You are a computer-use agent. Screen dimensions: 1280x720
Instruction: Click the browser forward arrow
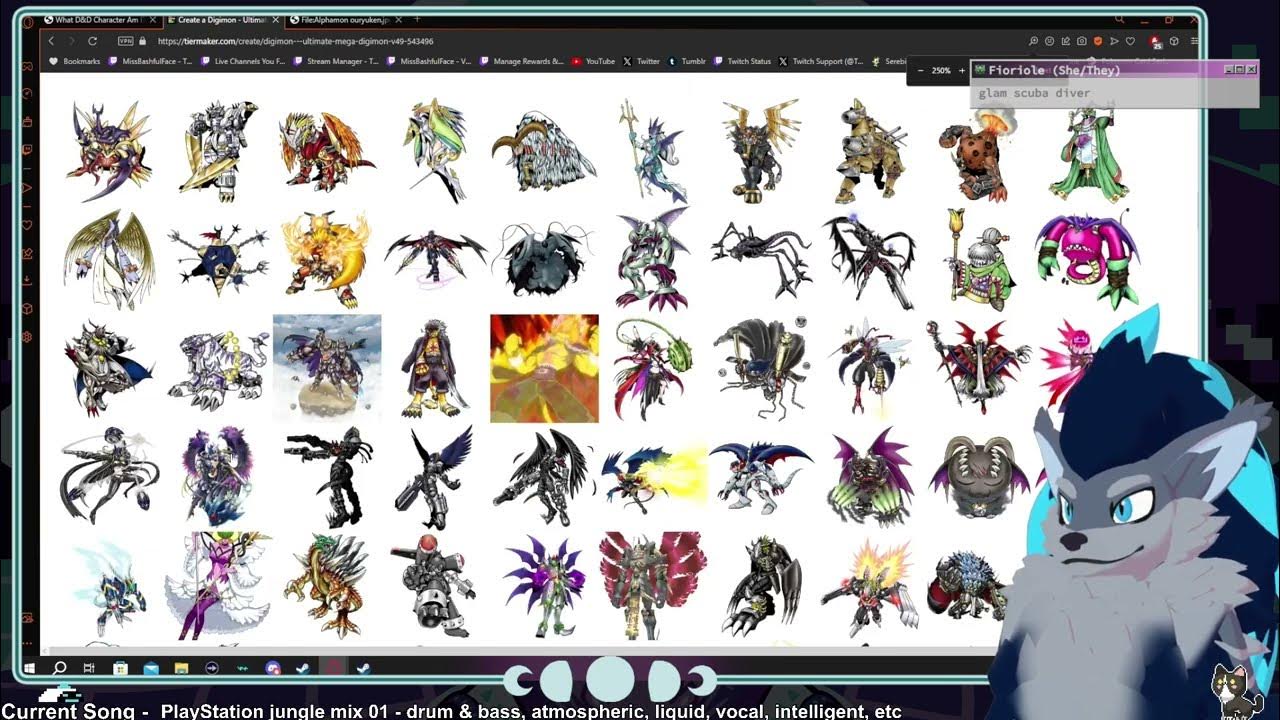pos(70,41)
